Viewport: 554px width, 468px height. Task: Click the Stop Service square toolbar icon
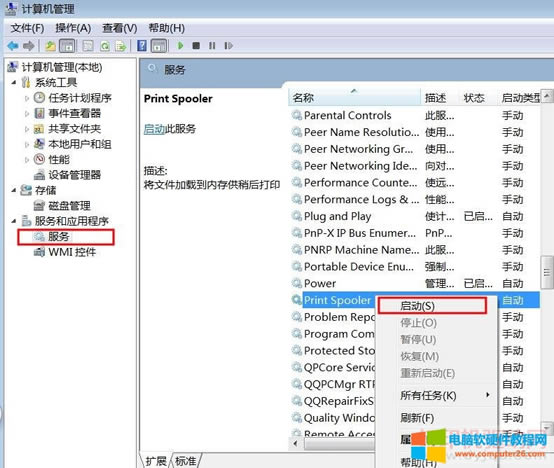[x=196, y=46]
